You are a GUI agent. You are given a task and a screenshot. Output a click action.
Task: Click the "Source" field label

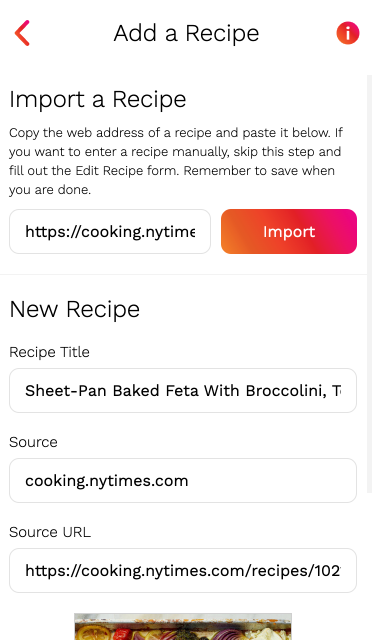pos(33,442)
